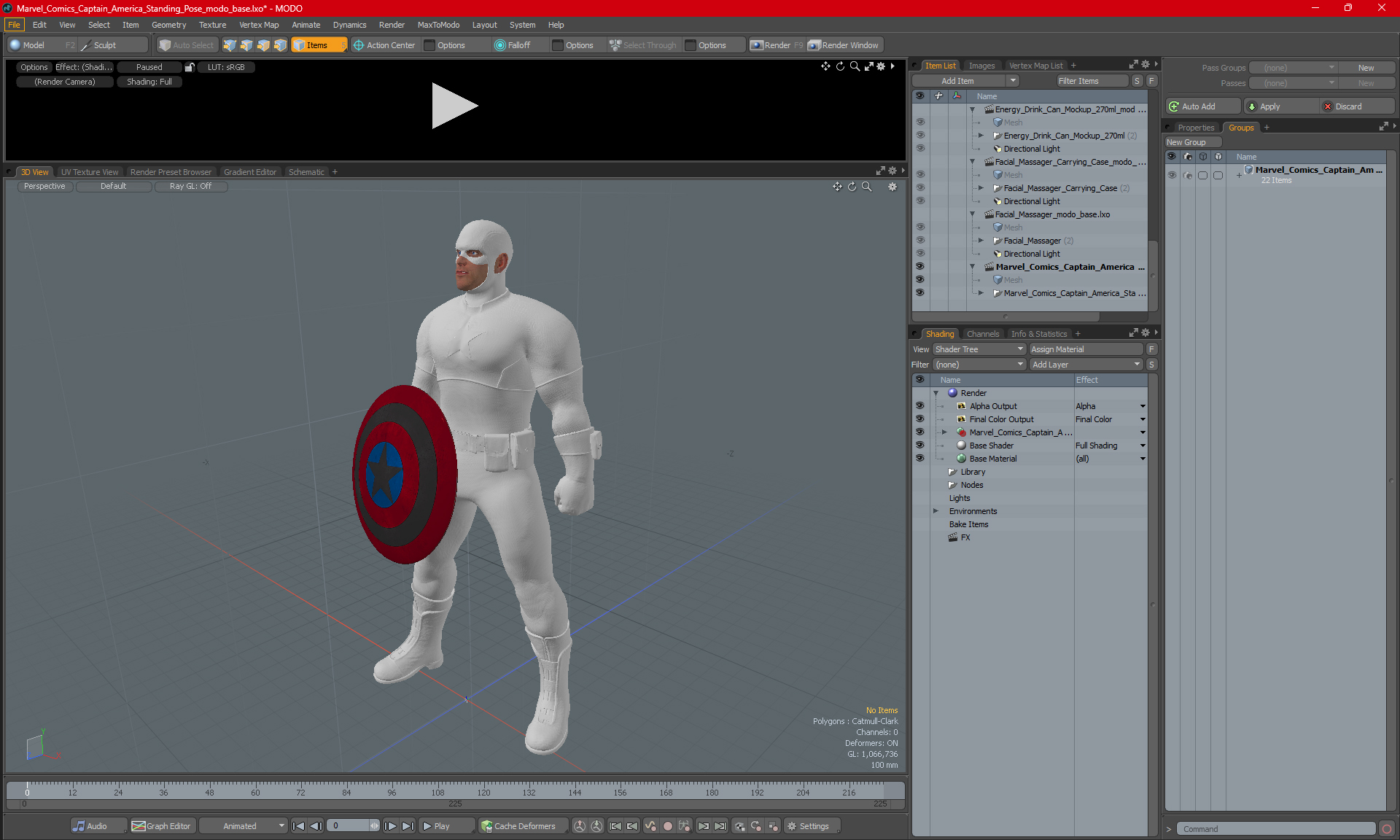
Task: Toggle visibility of the Alpha Output layer
Action: pyautogui.click(x=919, y=405)
